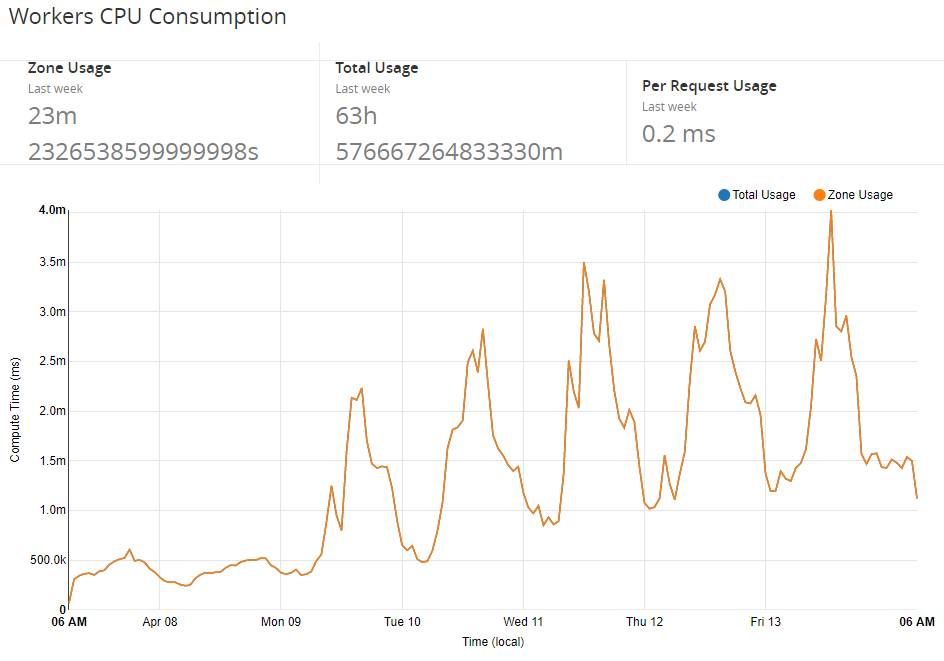The height and width of the screenshot is (661, 944).
Task: Click the Time (local) axis title
Action: click(492, 642)
